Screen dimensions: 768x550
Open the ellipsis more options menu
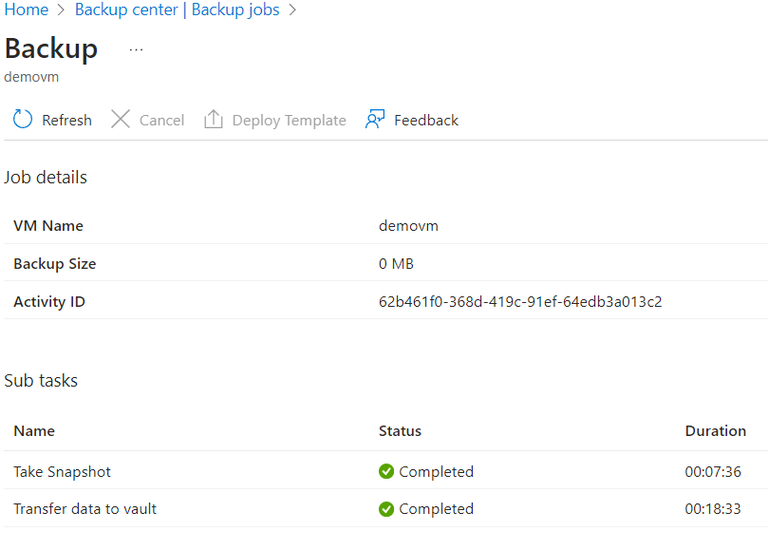[136, 50]
